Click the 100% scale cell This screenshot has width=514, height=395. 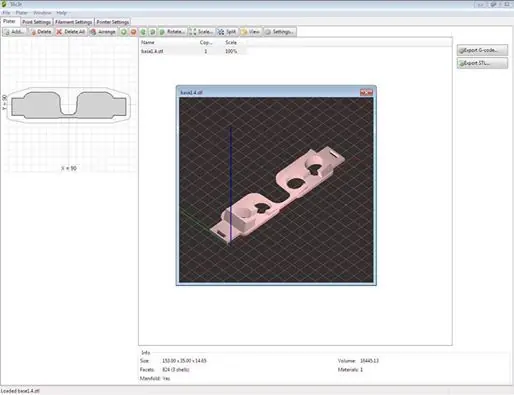pos(231,51)
